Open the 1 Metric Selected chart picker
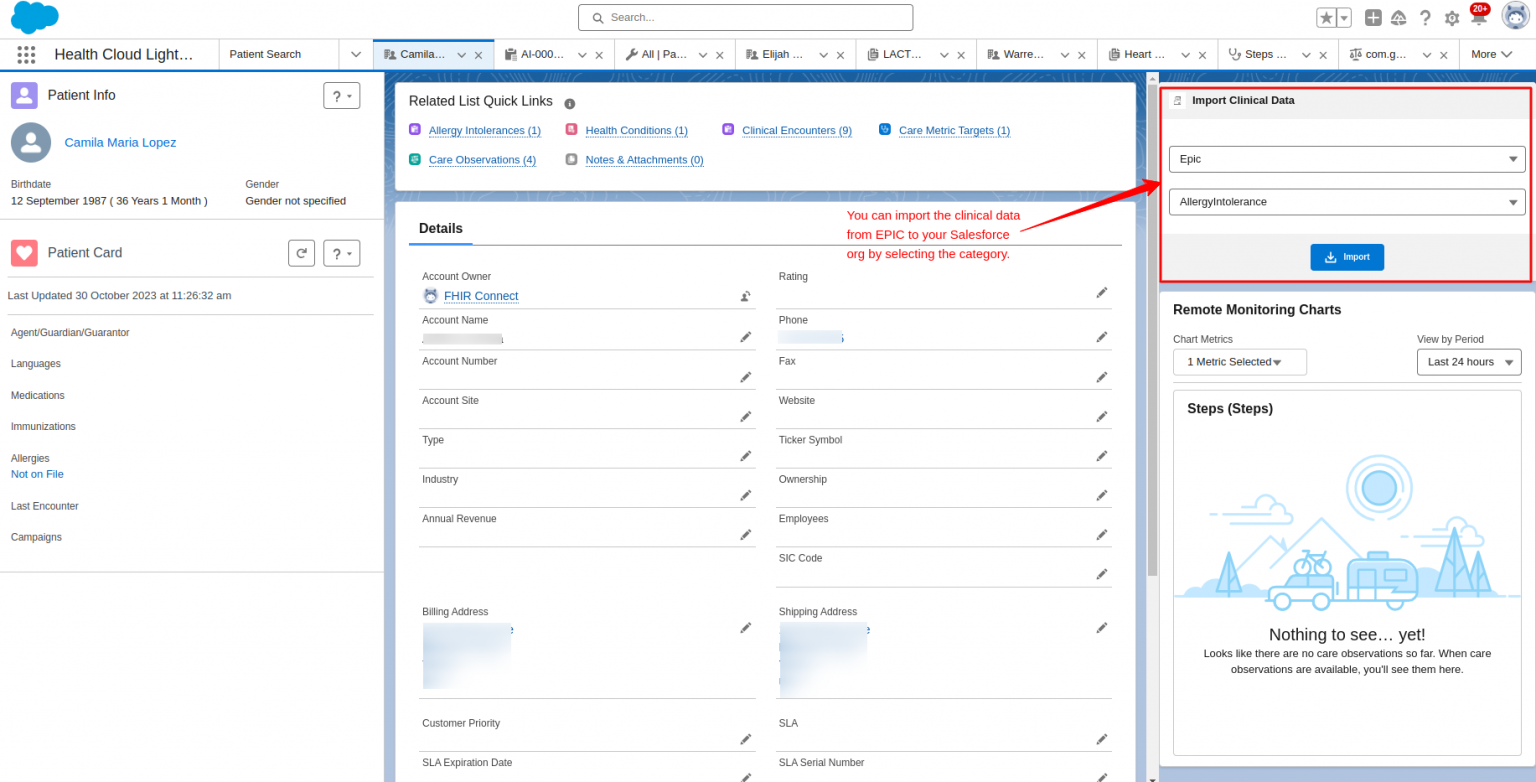The width and height of the screenshot is (1536, 782). [x=1239, y=362]
